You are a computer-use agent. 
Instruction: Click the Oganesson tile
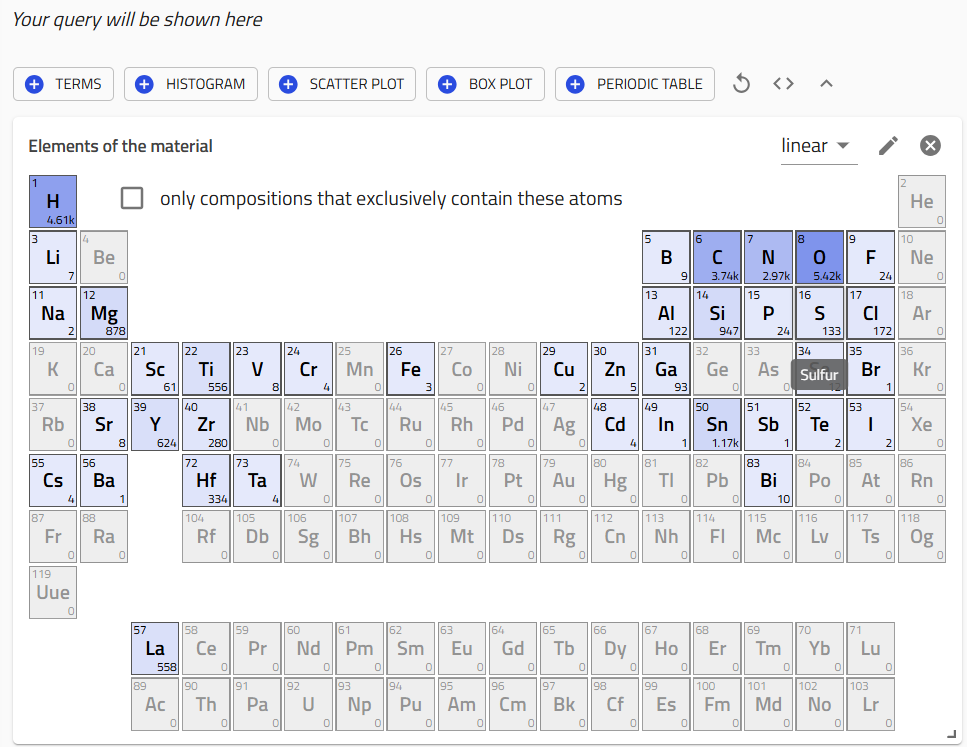tap(921, 537)
